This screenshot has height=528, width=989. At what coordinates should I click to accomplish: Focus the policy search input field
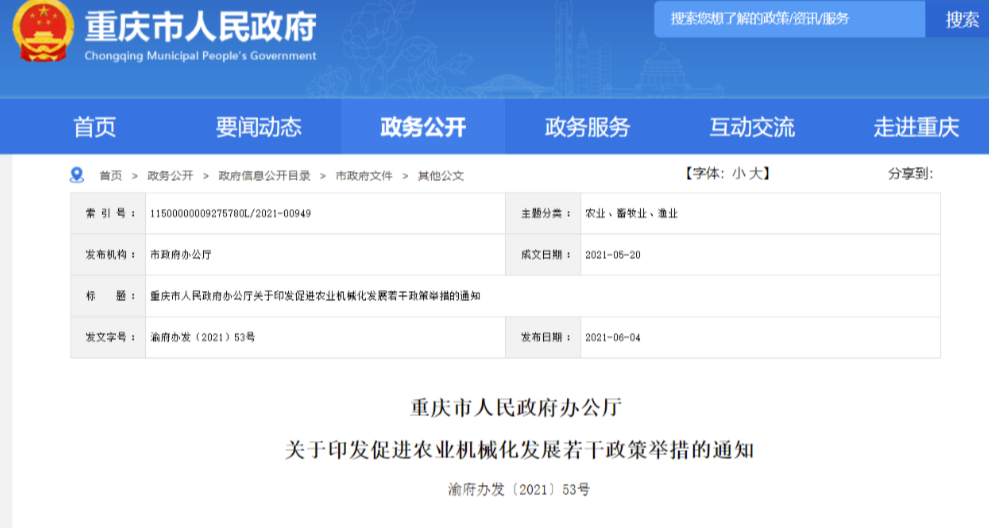tap(790, 20)
